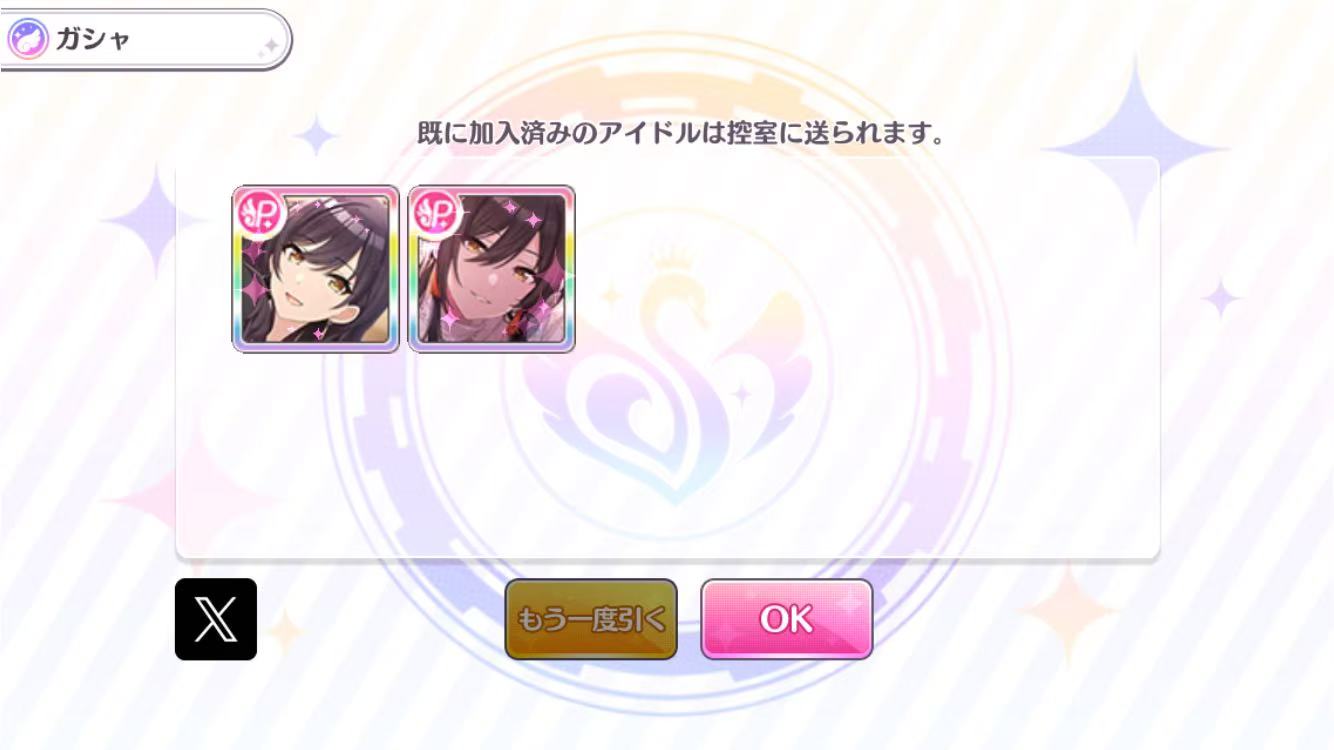Confirm the results with the pink OK button
Viewport: 1334px width, 750px height.
point(787,619)
